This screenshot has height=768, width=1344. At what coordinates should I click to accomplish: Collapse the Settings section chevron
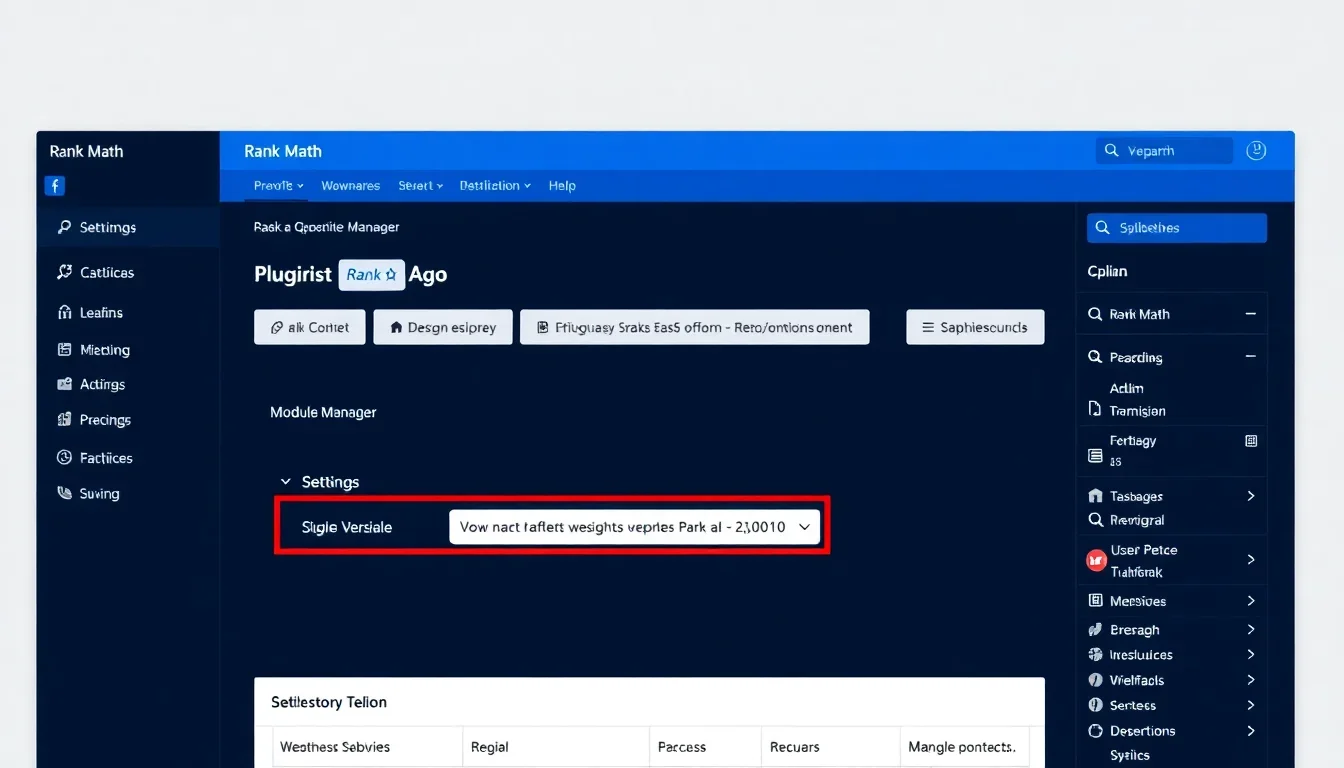286,482
